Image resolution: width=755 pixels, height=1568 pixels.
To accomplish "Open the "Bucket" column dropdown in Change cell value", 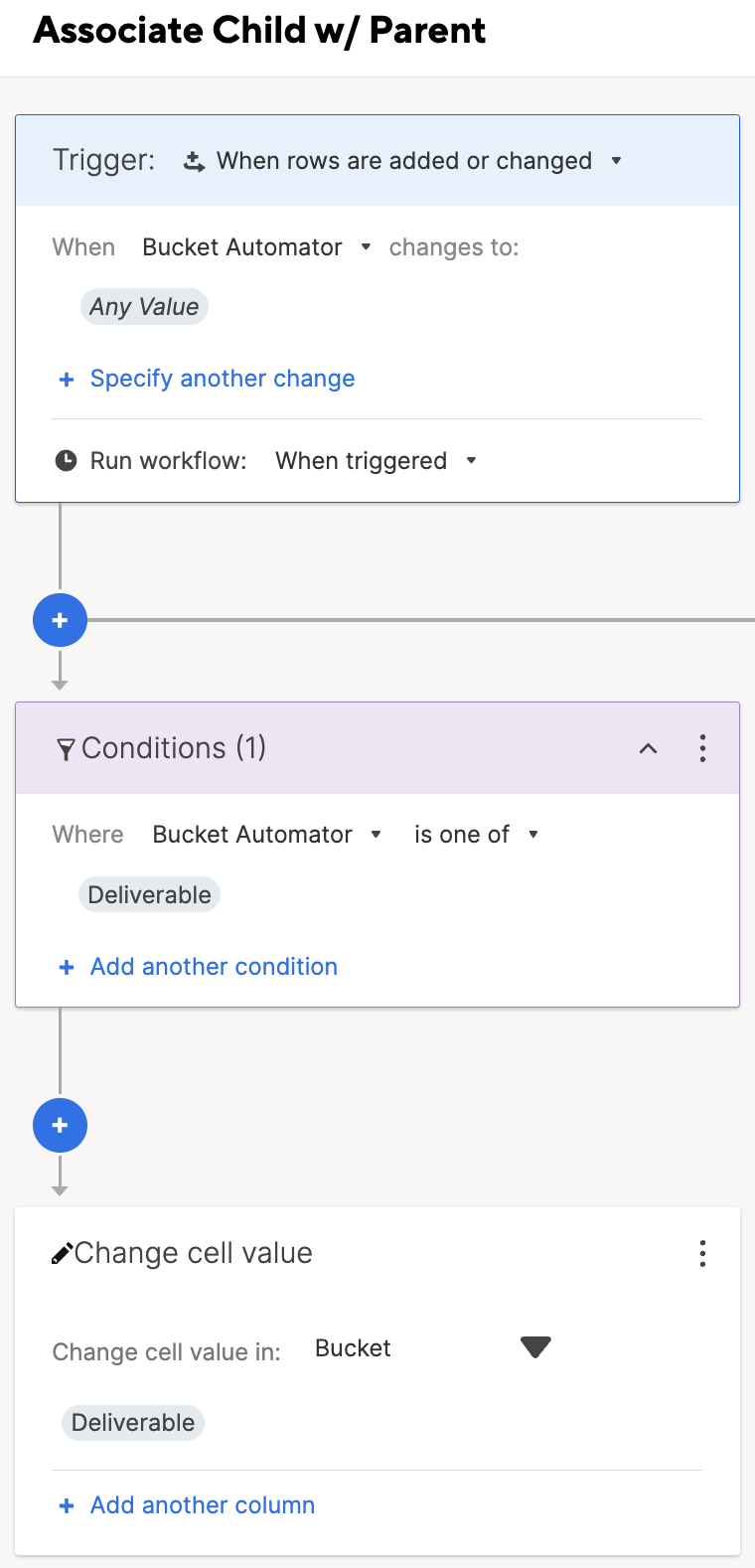I will pos(535,1347).
